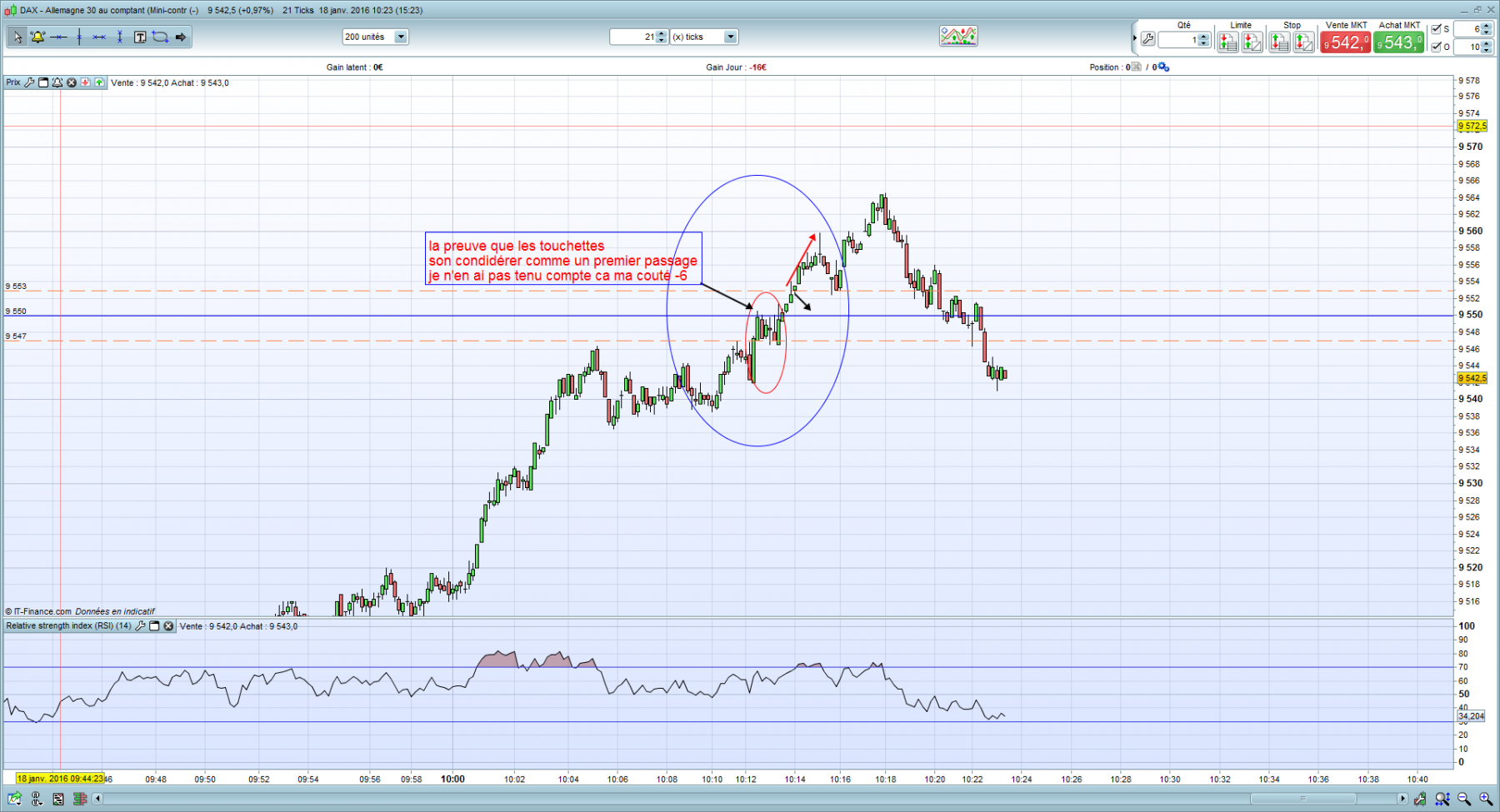Pick the horizontal line drawing tool
The height and width of the screenshot is (812, 1500).
pos(58,37)
